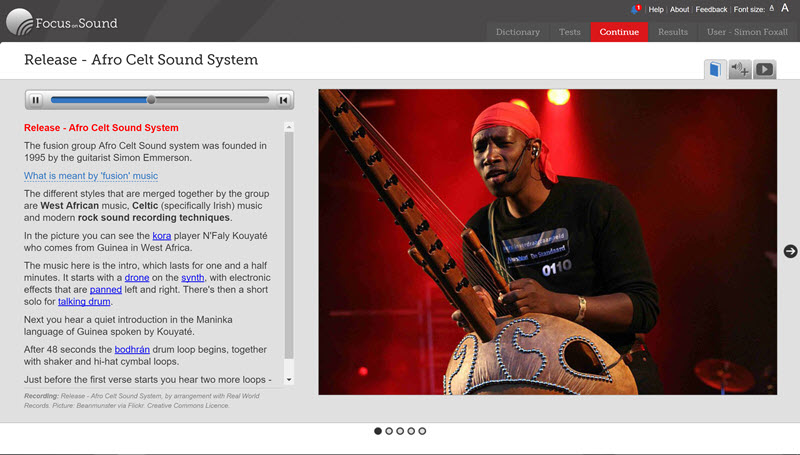The width and height of the screenshot is (800, 455).
Task: Follow the talking drum link
Action: [x=84, y=301]
